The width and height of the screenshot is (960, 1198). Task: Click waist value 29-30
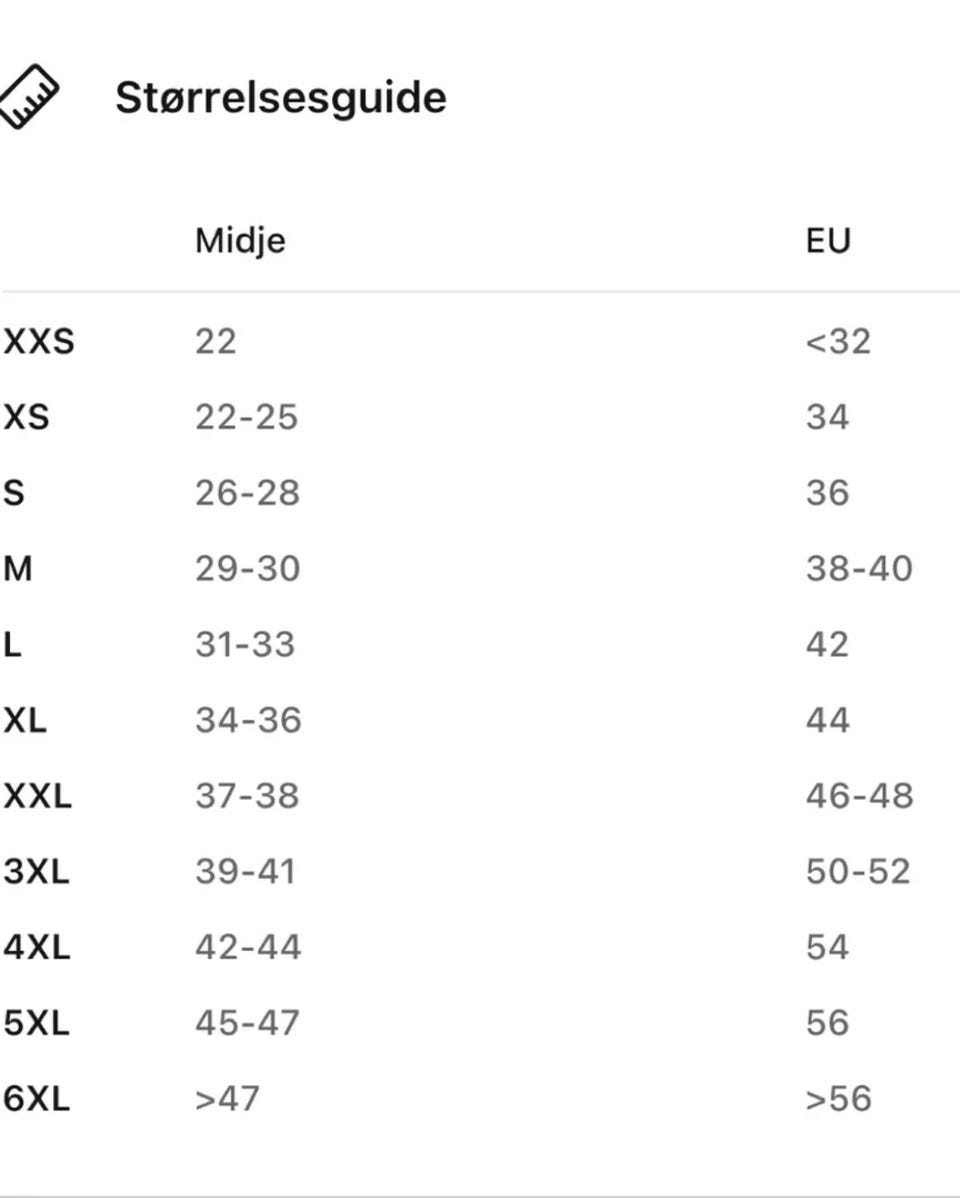point(247,569)
